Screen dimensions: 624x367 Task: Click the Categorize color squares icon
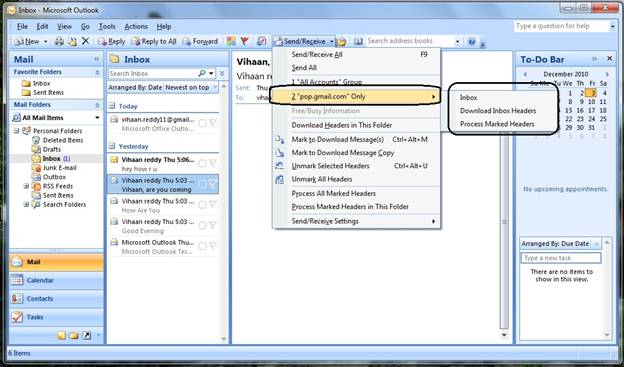point(231,41)
